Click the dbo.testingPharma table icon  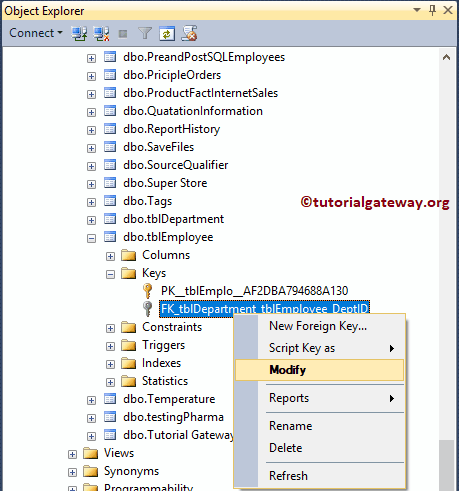pyautogui.click(x=110, y=417)
